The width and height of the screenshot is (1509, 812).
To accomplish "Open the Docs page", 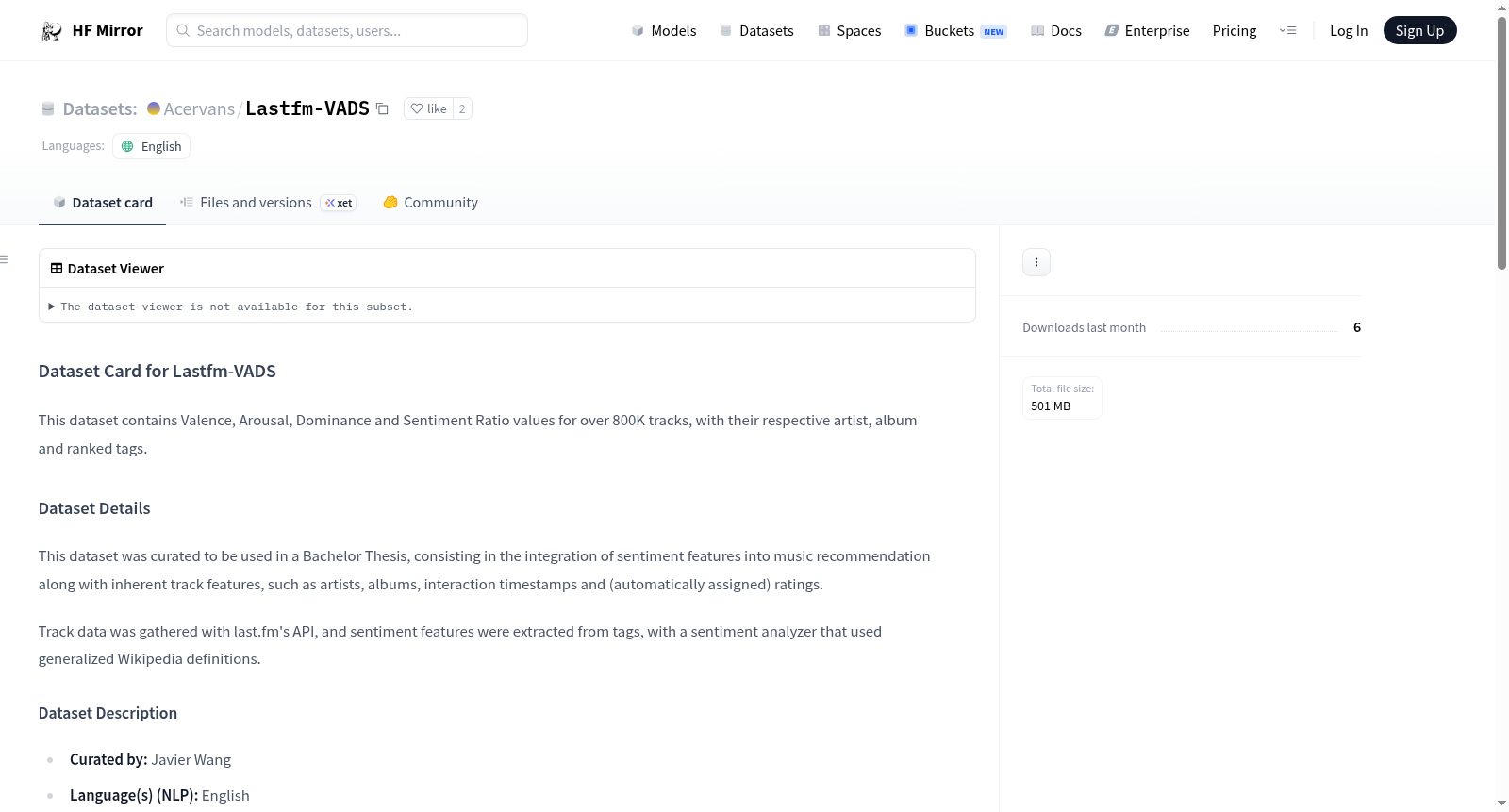I will click(x=1056, y=31).
